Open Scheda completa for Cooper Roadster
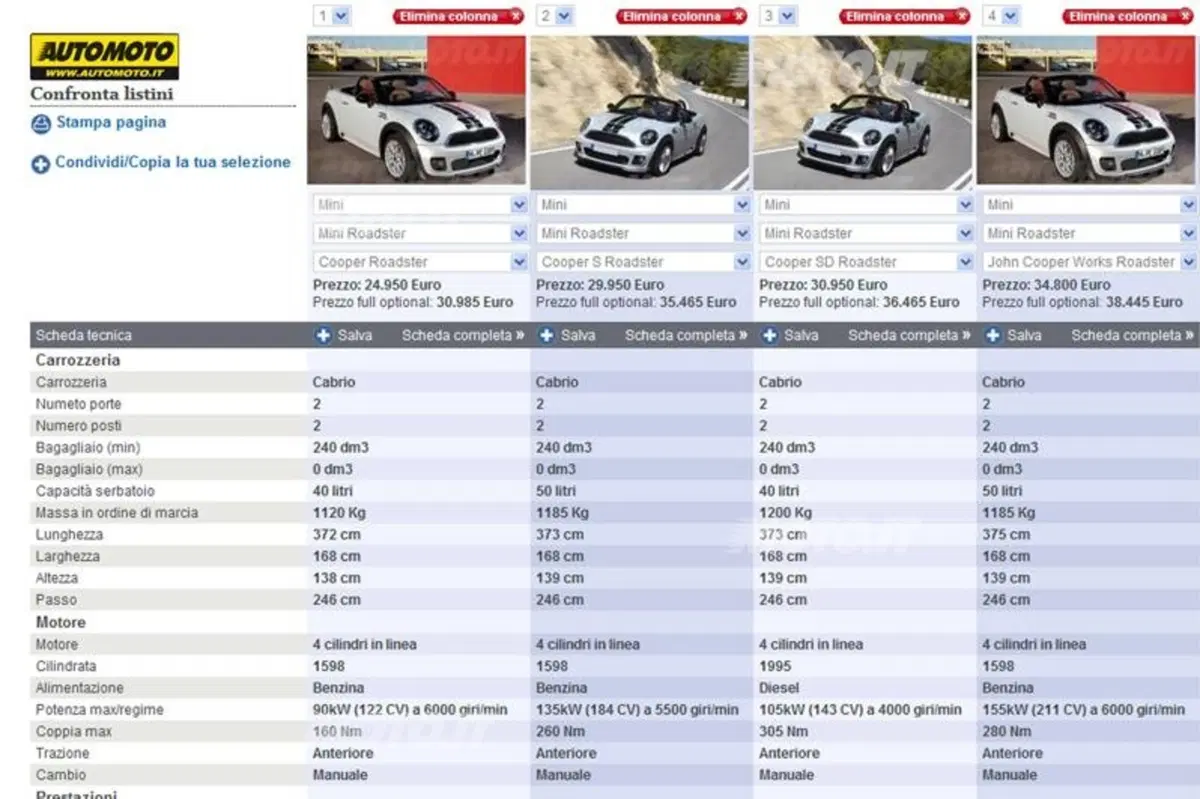The image size is (1200, 799). pos(463,336)
